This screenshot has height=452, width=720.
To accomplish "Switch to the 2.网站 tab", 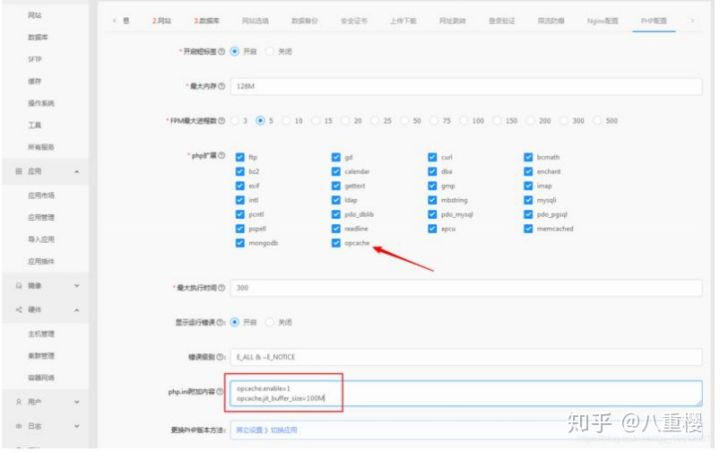I will [162, 21].
